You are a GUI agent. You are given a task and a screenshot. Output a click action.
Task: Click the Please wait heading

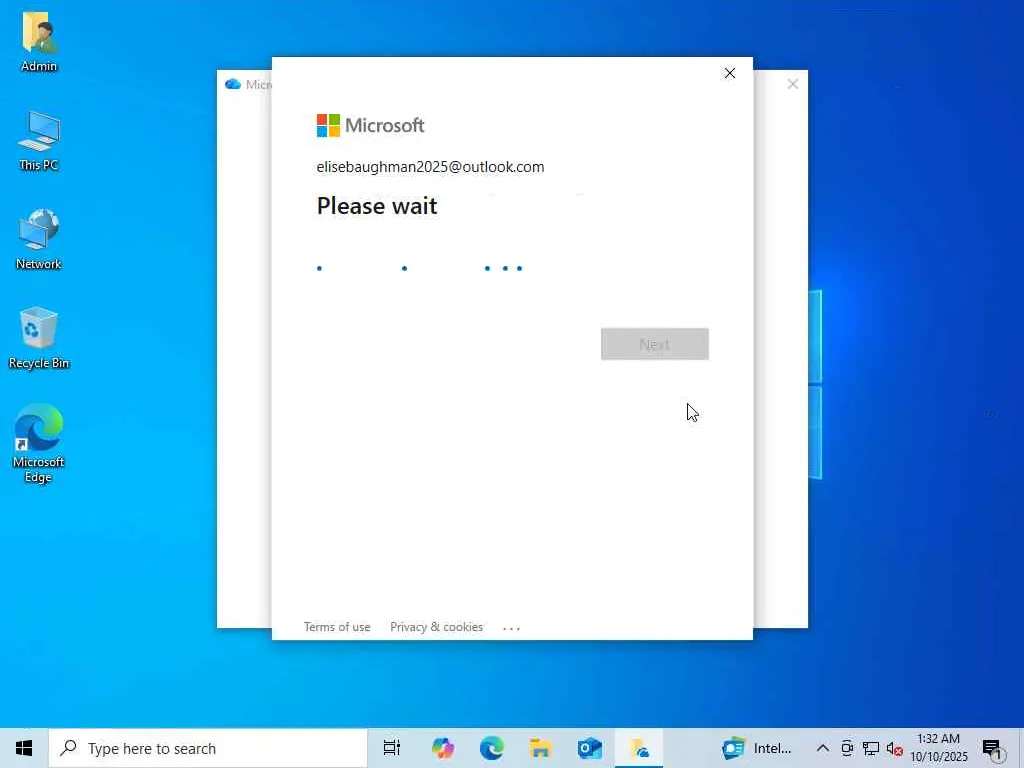[x=377, y=206]
